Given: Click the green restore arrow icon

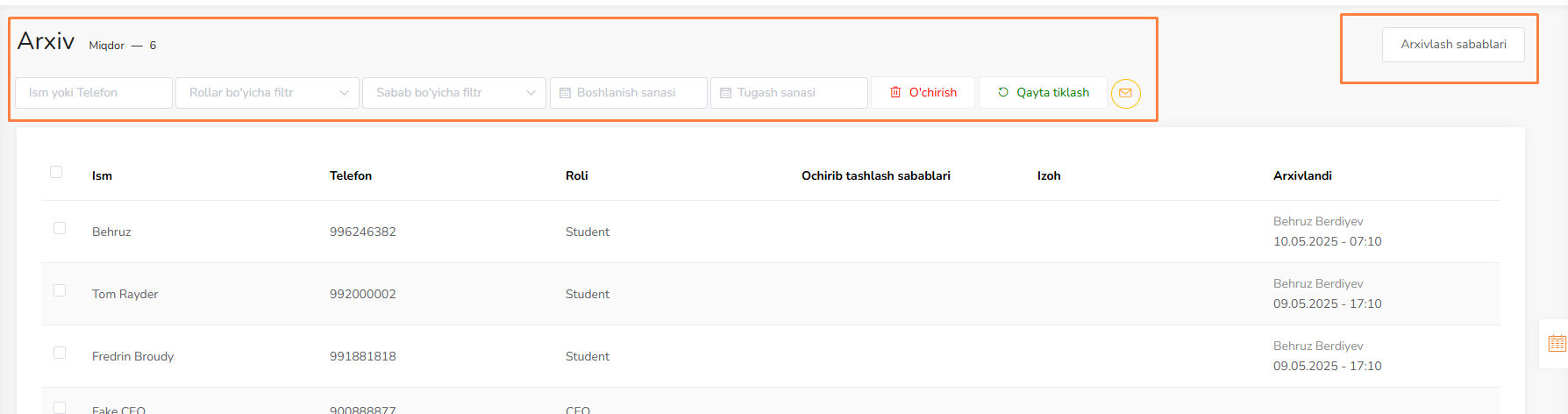Looking at the screenshot, I should [1003, 92].
